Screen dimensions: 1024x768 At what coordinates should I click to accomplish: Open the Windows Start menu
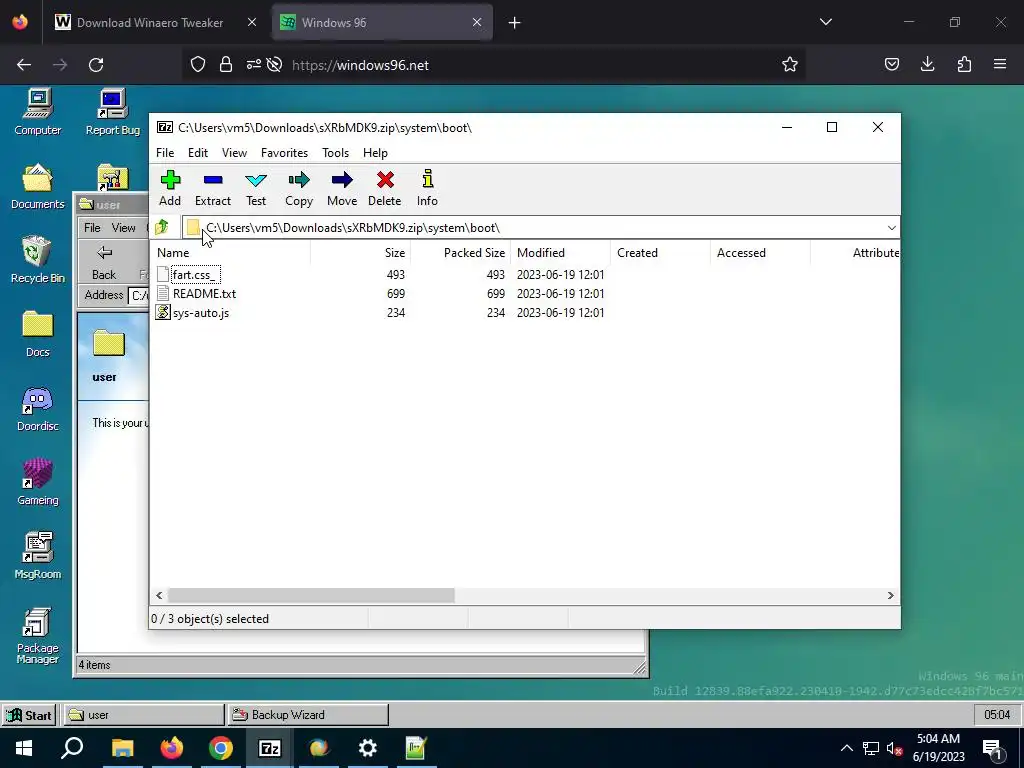(x=24, y=748)
